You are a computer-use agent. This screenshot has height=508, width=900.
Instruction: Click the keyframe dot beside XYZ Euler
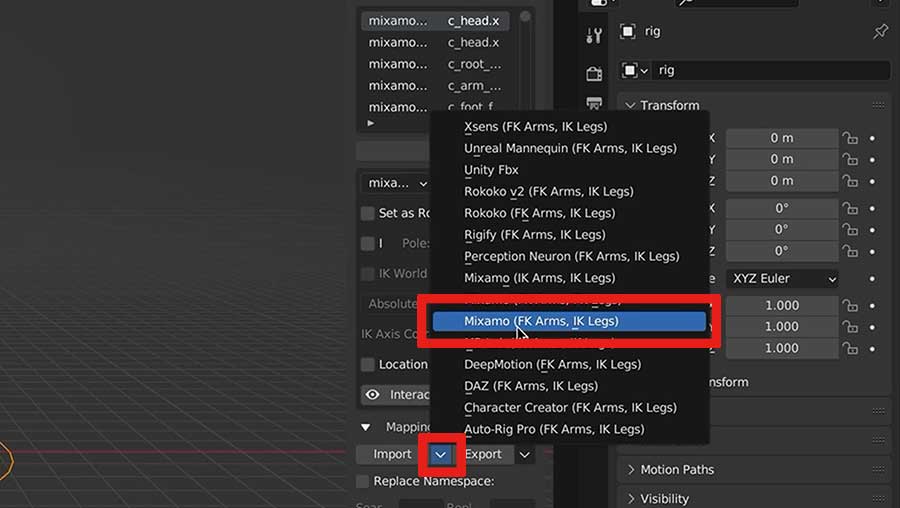coord(872,279)
